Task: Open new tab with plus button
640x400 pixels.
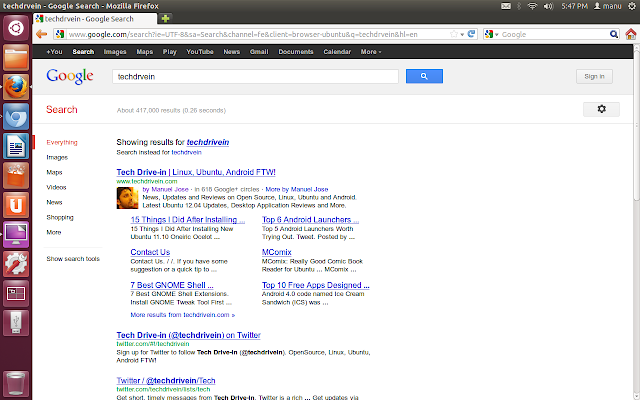Action: click(x=165, y=18)
